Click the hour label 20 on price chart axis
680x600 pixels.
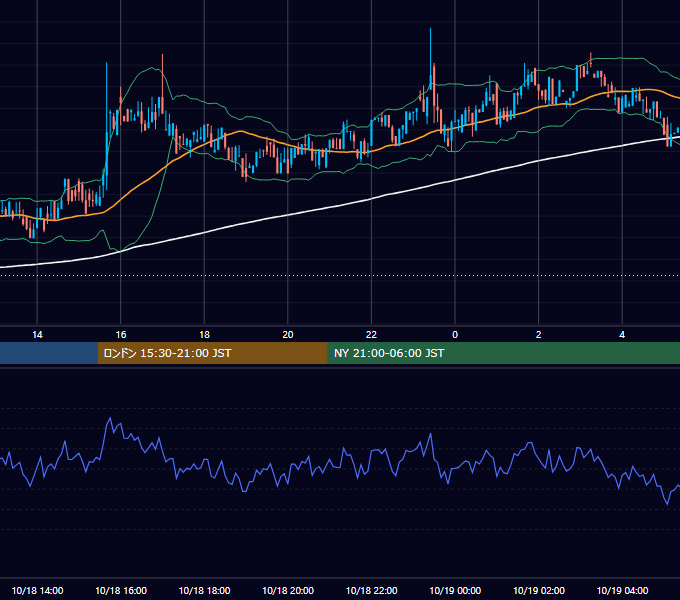(x=288, y=334)
